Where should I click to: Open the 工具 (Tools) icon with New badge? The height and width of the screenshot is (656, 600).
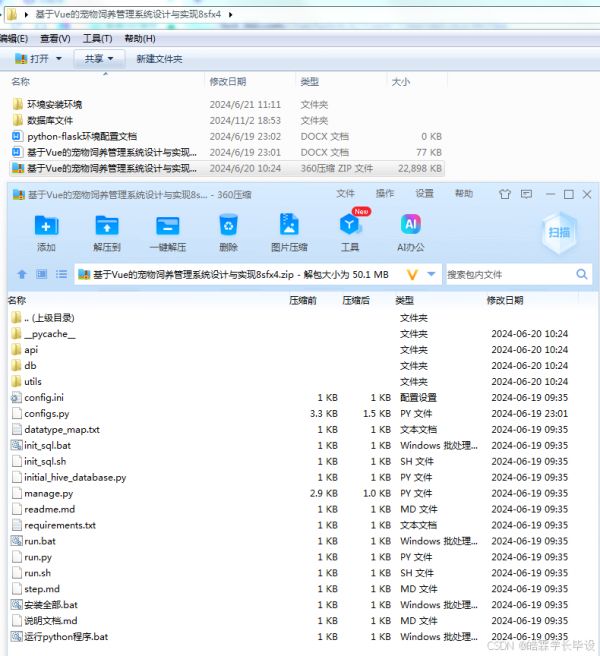click(x=350, y=225)
